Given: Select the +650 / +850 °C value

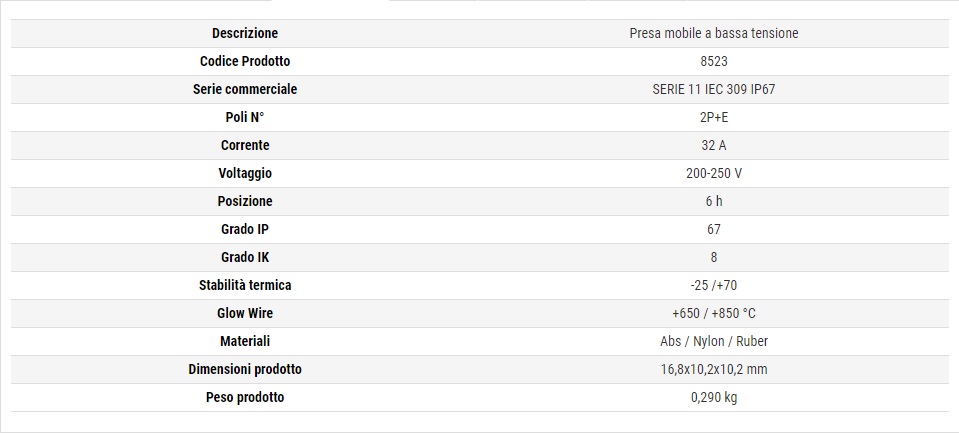Looking at the screenshot, I should coord(714,313).
